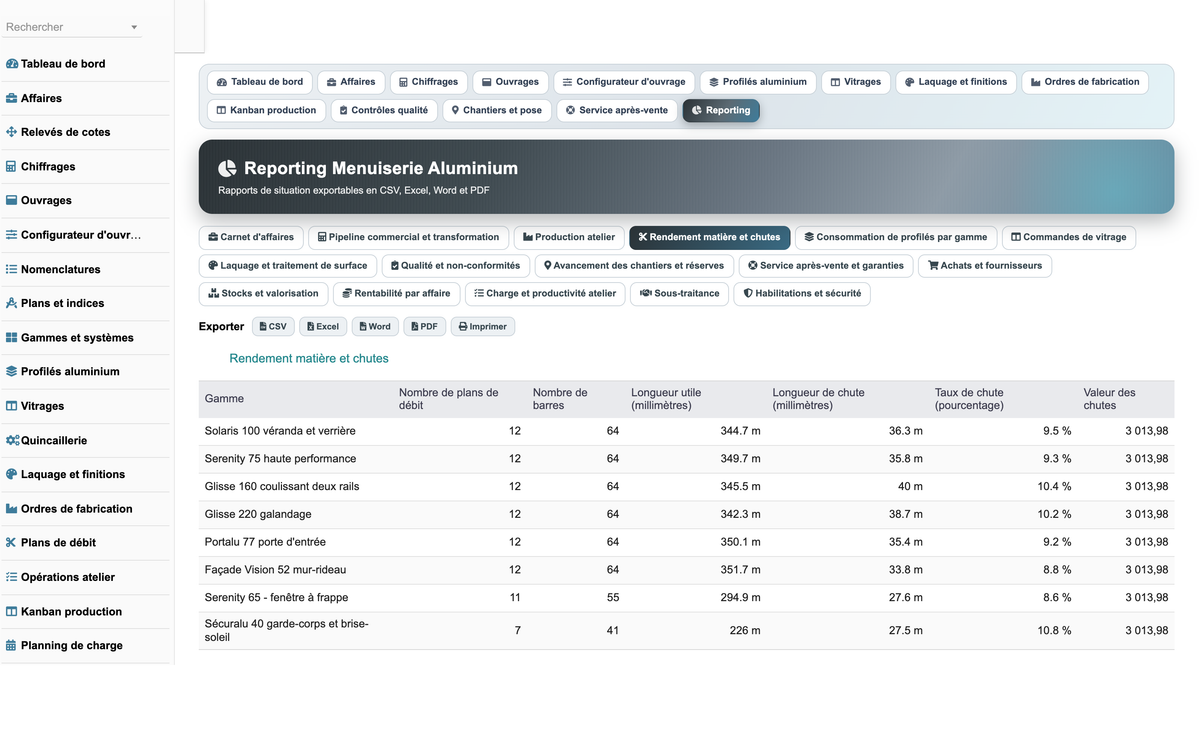
Task: Click the Nomenclatures list icon in sidebar
Action: pyautogui.click(x=12, y=269)
